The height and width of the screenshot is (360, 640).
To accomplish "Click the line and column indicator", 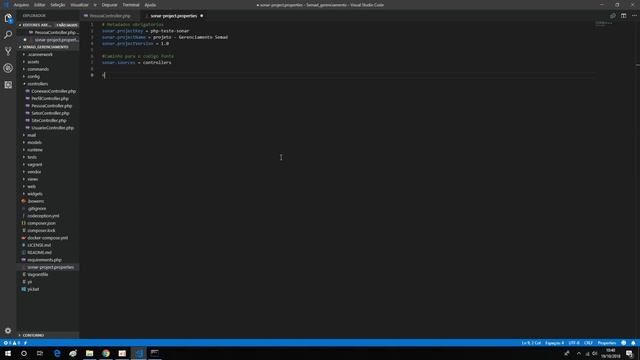I will [531, 343].
